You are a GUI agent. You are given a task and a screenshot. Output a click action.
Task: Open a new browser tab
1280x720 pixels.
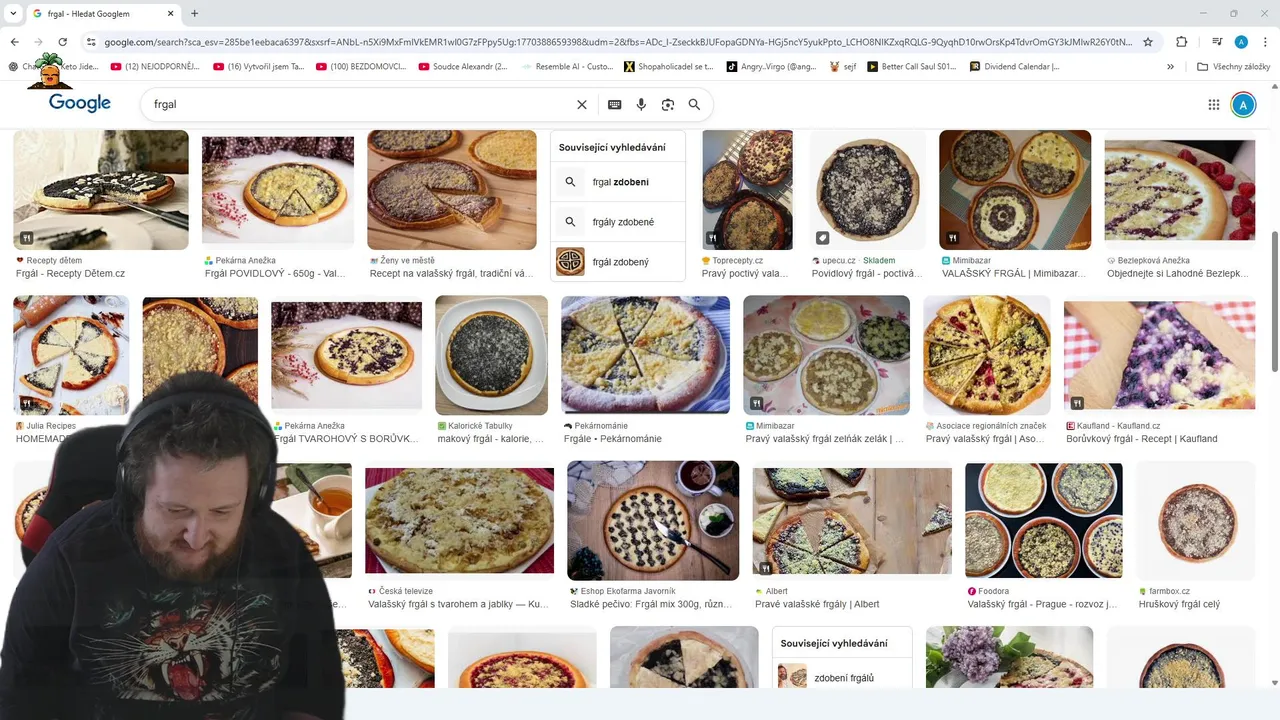click(x=194, y=13)
